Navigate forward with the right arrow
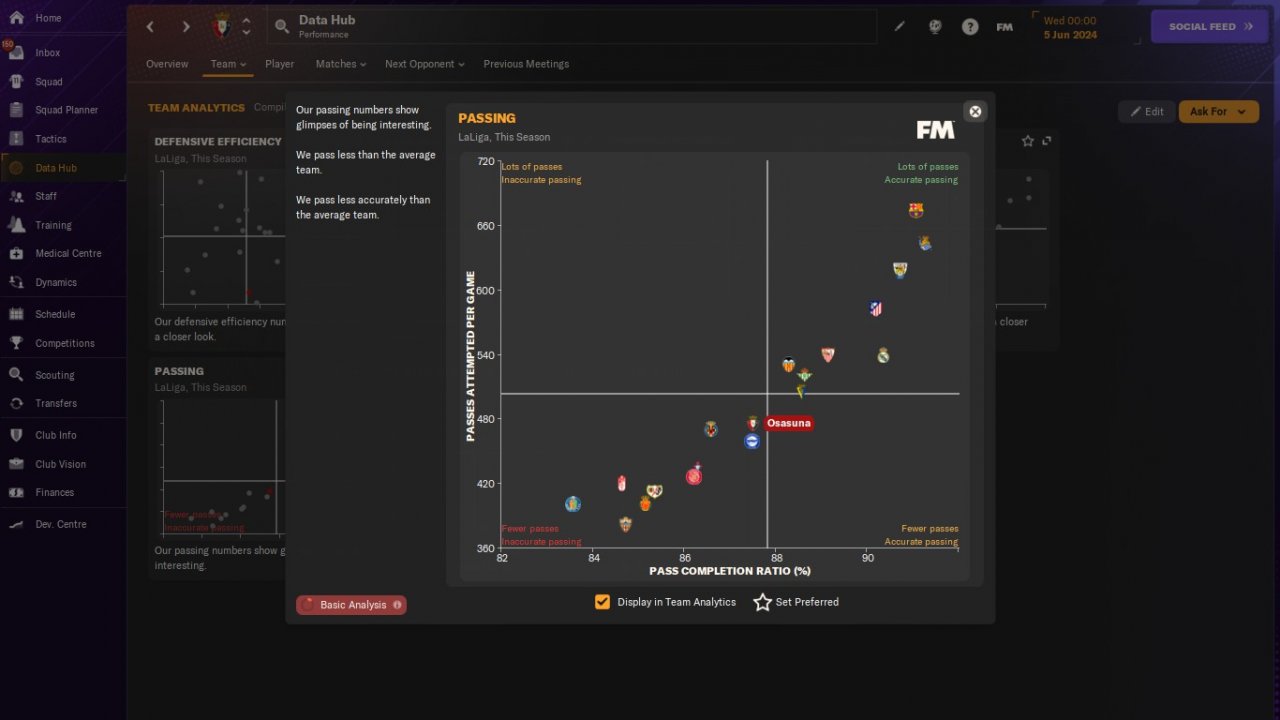This screenshot has width=1280, height=720. pyautogui.click(x=185, y=27)
